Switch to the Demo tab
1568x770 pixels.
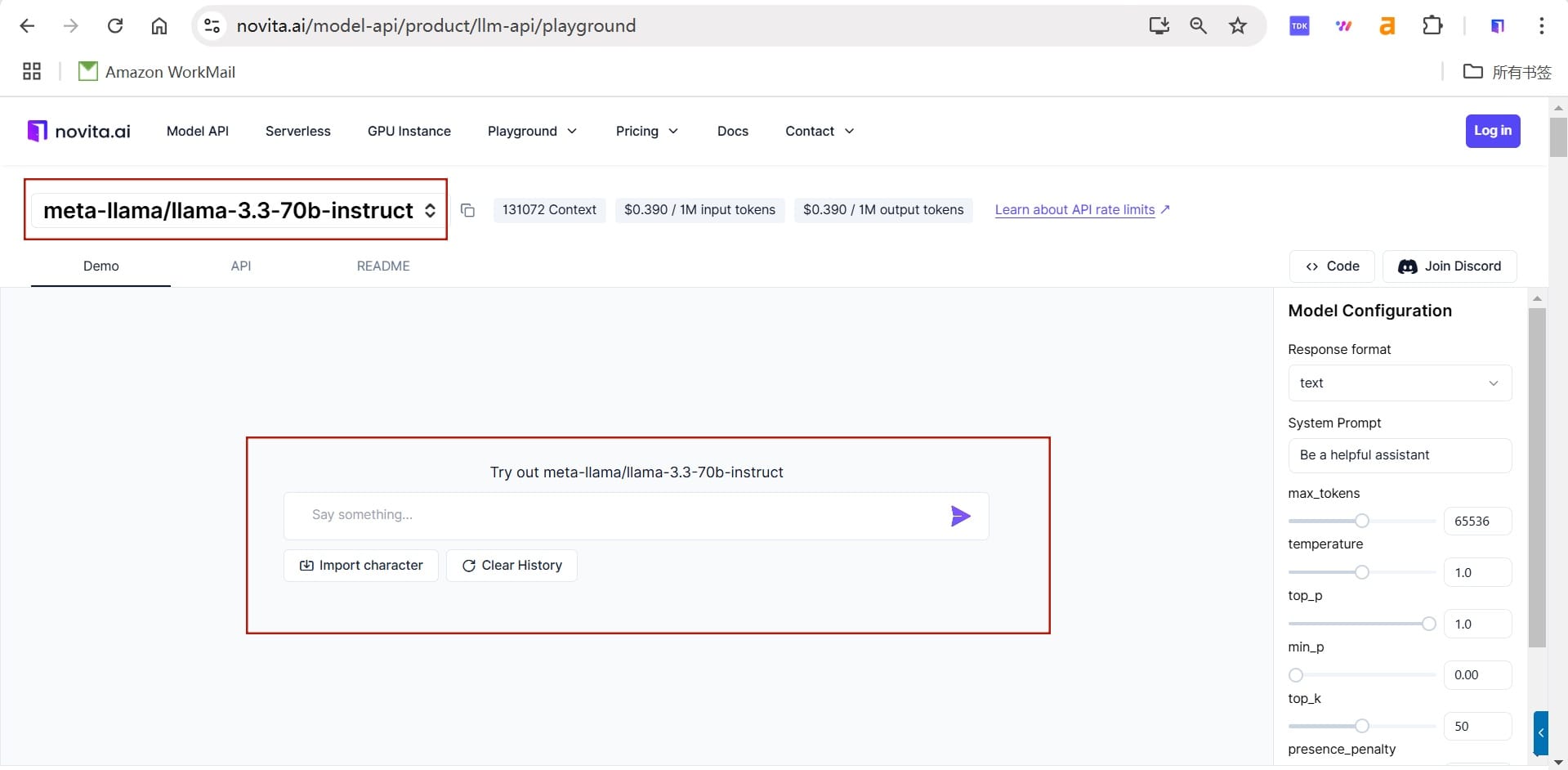pyautogui.click(x=101, y=266)
